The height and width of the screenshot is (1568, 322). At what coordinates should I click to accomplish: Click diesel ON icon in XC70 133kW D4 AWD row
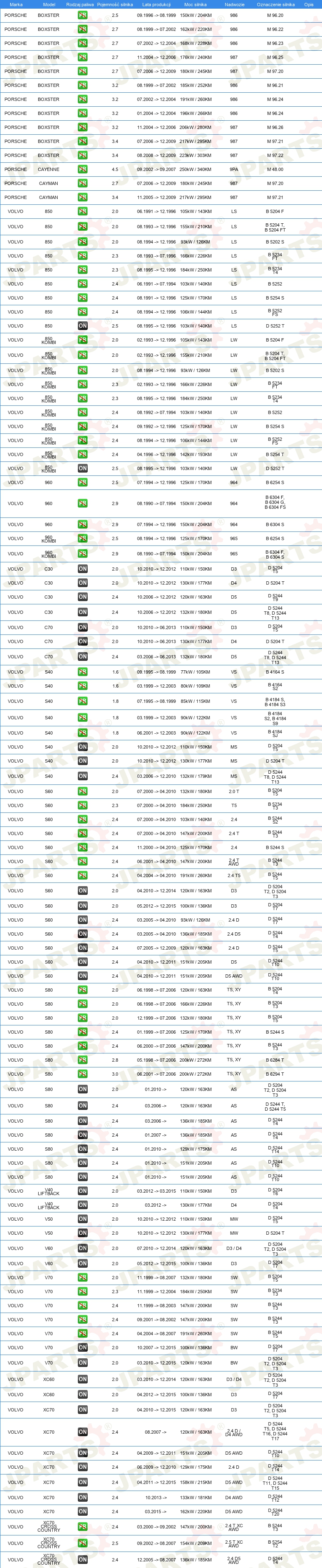(x=82, y=1498)
